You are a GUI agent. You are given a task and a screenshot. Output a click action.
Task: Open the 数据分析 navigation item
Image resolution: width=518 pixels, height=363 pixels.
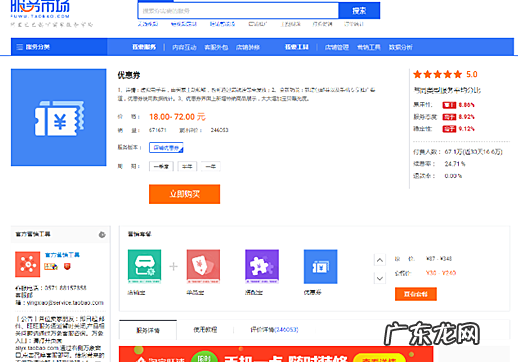(x=400, y=47)
